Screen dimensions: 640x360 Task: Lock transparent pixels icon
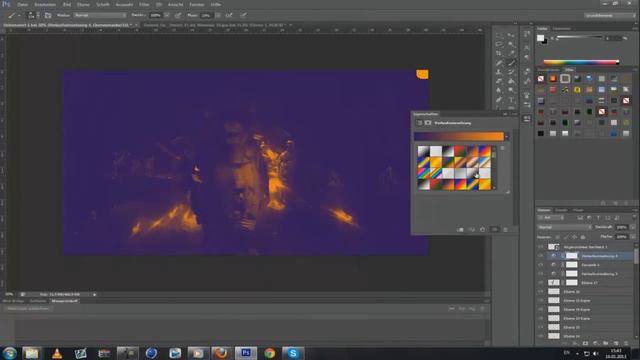557,237
